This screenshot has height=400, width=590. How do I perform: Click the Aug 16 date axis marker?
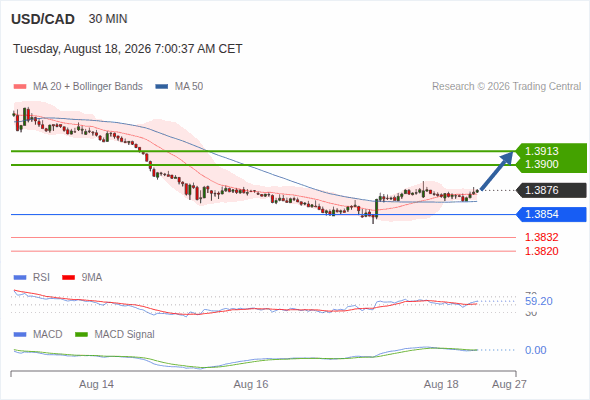[x=251, y=384]
